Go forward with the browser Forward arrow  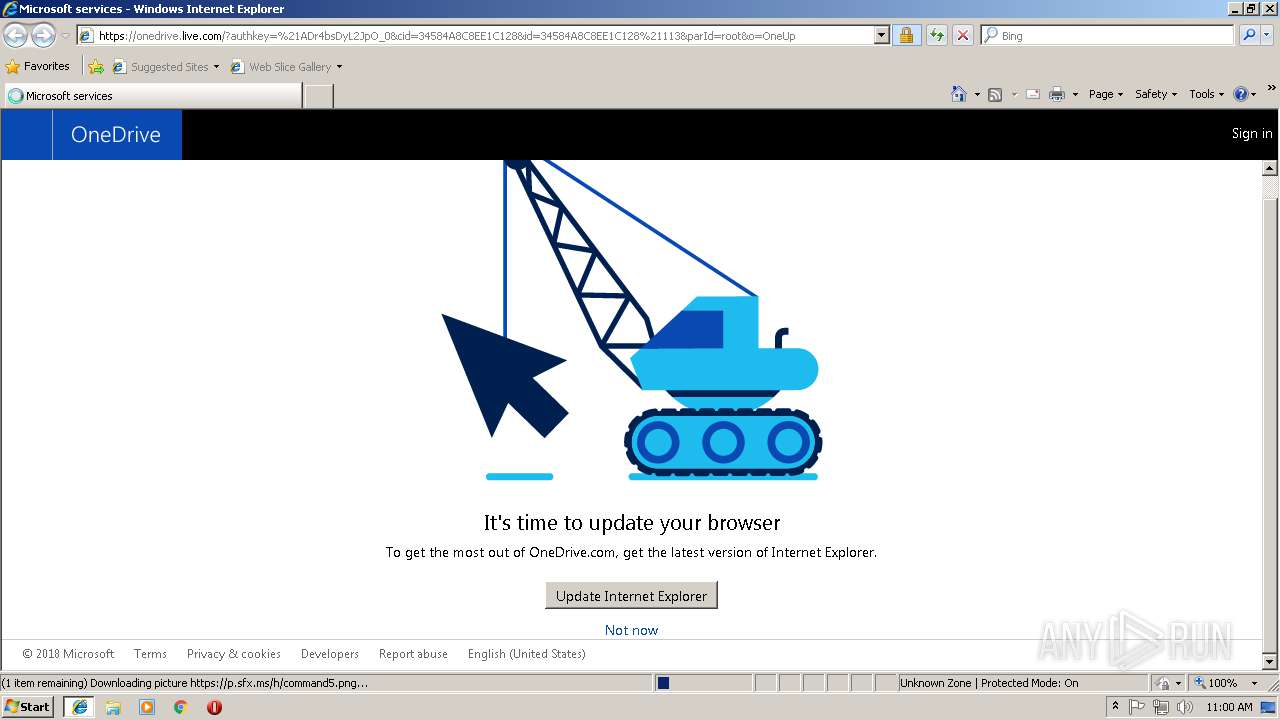43,36
